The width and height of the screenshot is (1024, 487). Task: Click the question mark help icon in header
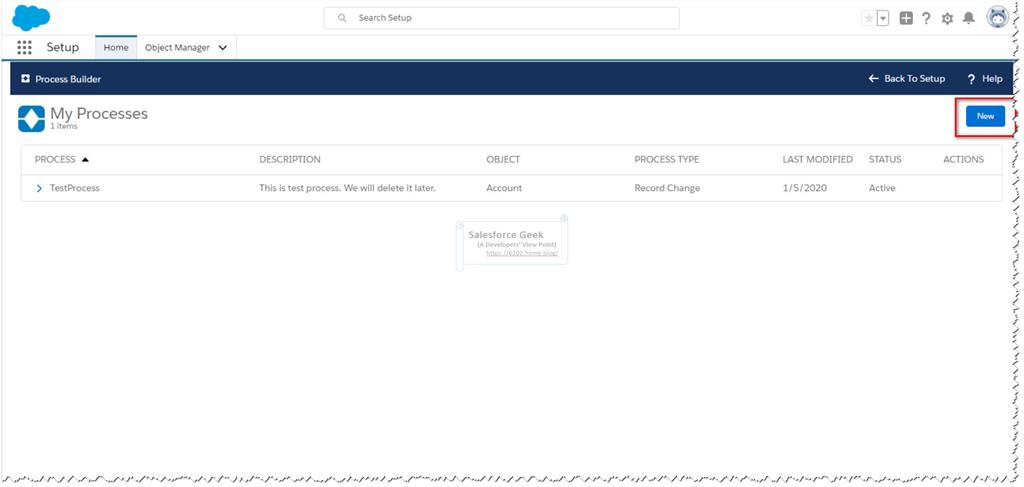(926, 18)
